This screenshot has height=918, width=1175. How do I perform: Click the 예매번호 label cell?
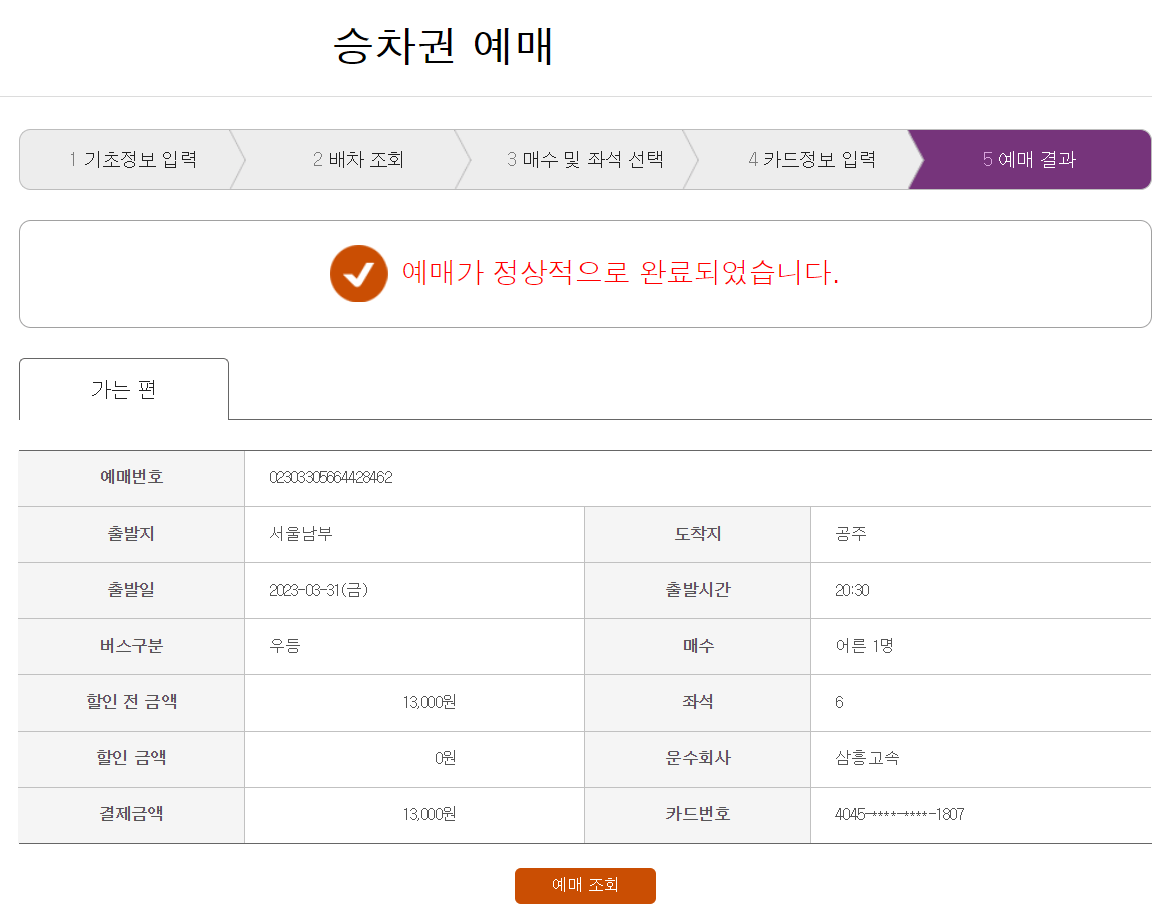pos(131,478)
